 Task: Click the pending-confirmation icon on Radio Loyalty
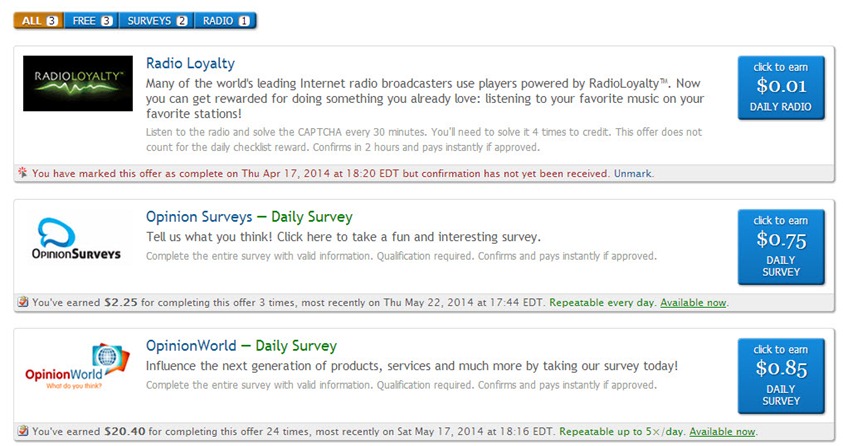[x=23, y=172]
